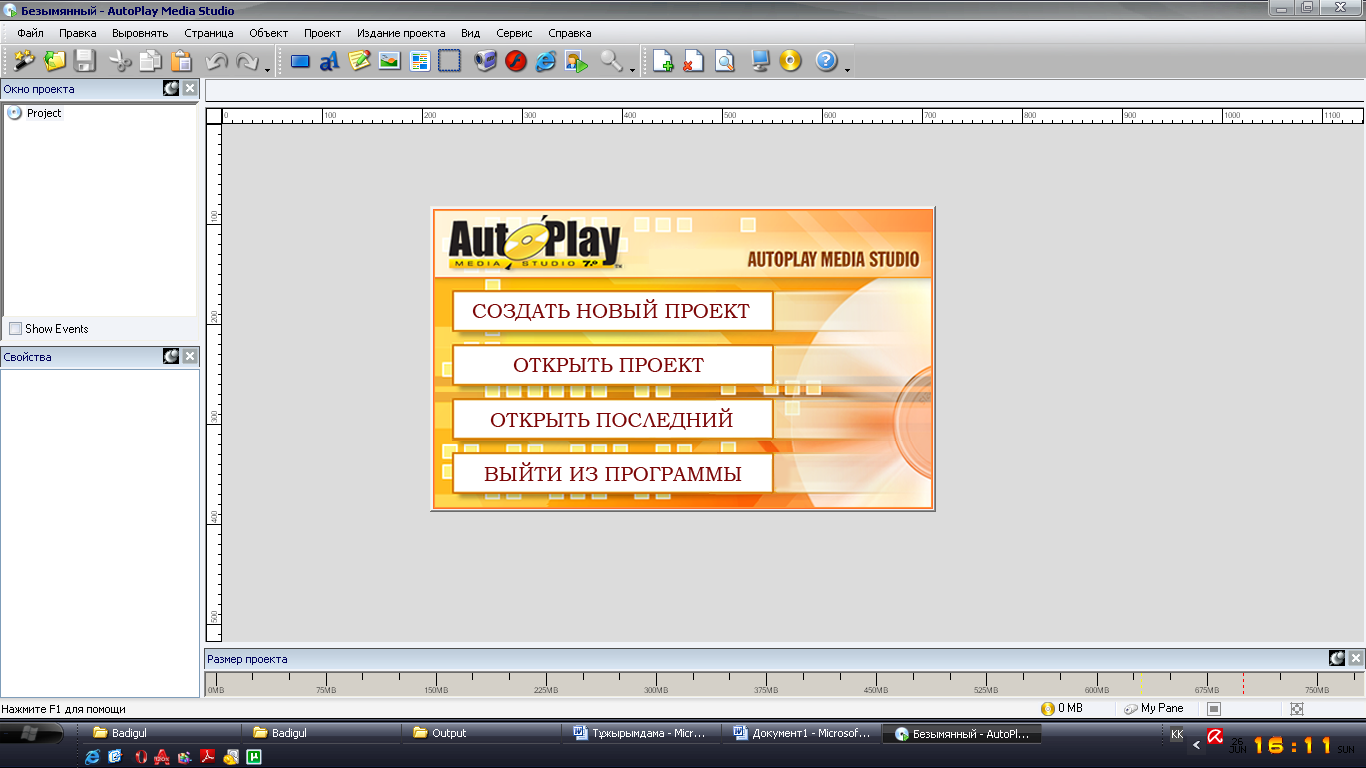Click the monitor Preview project icon
Viewport: 1366px width, 768px height.
point(761,61)
